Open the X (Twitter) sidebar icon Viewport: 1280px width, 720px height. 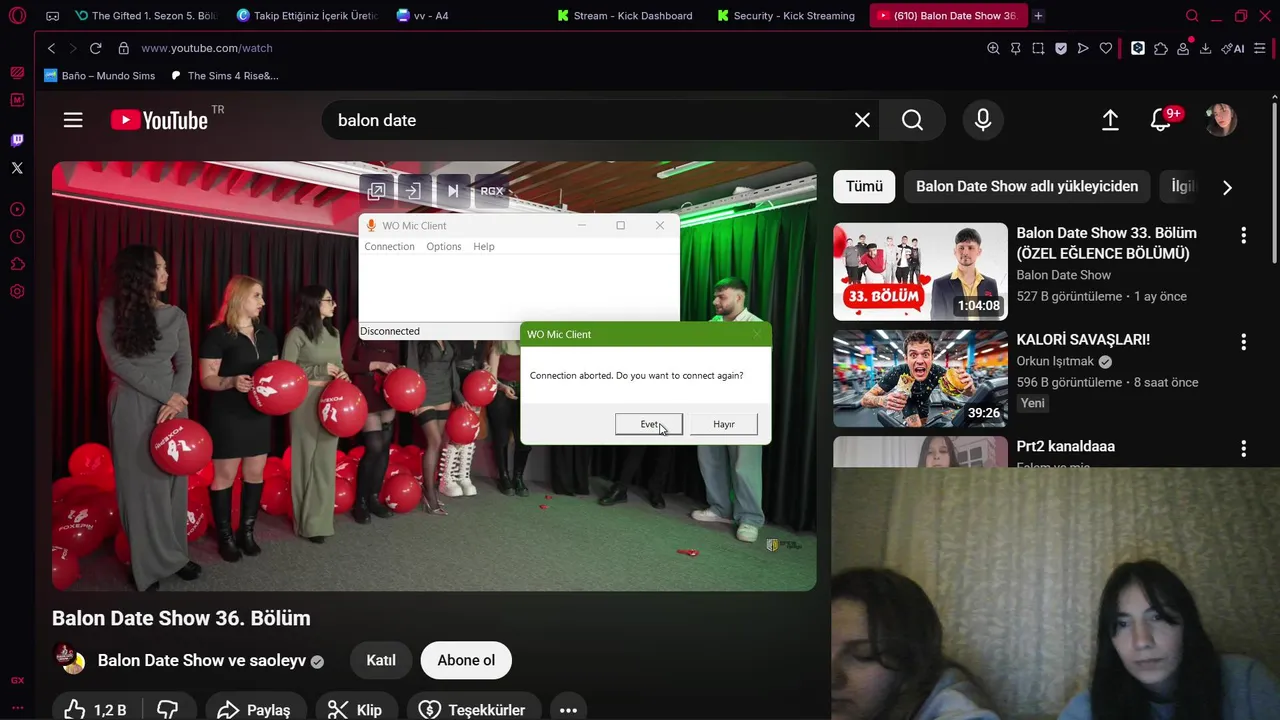click(x=17, y=168)
